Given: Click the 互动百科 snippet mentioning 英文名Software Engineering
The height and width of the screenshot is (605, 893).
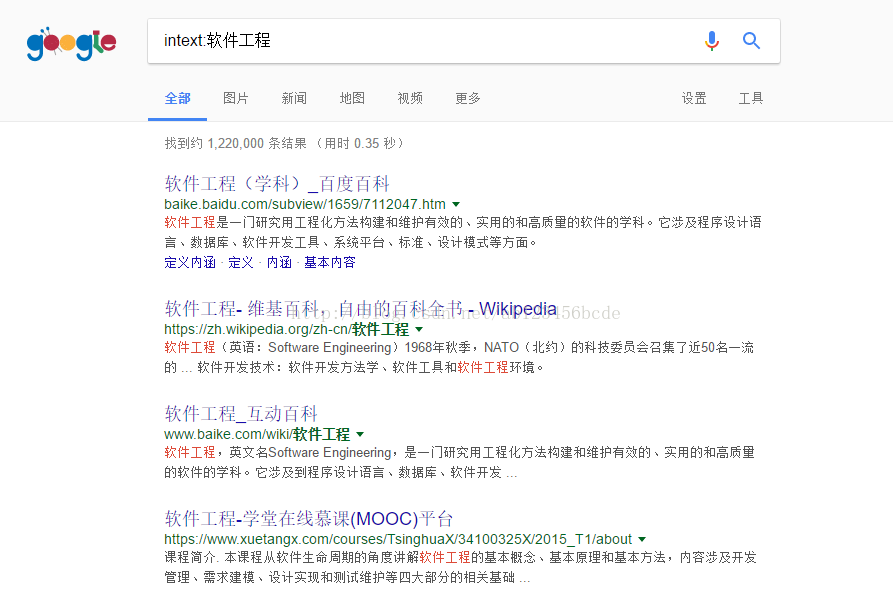Looking at the screenshot, I should tap(459, 463).
